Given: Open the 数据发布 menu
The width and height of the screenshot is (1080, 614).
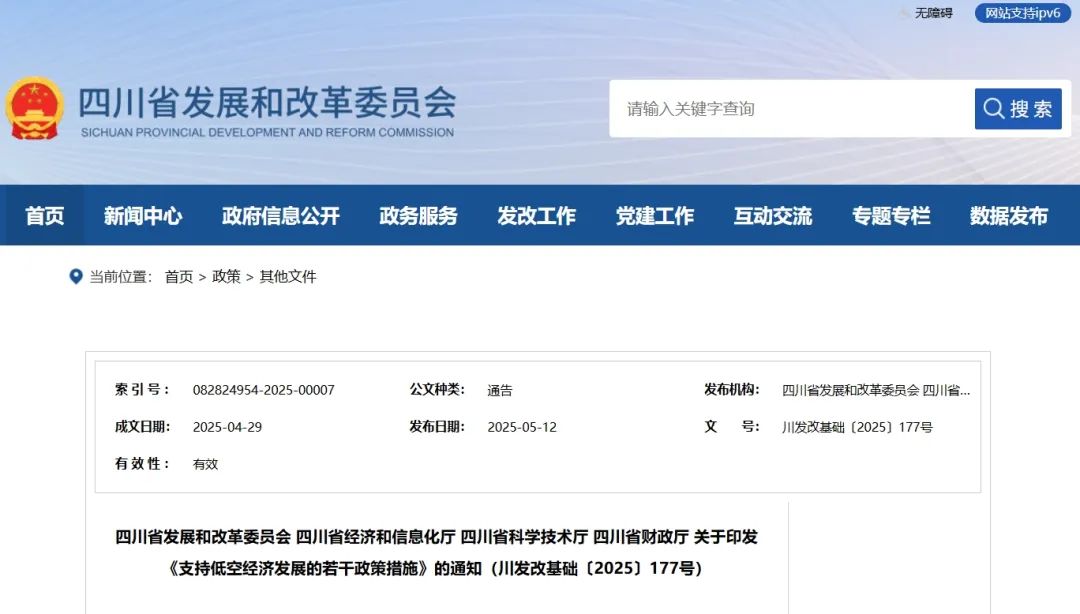Looking at the screenshot, I should click(1009, 216).
